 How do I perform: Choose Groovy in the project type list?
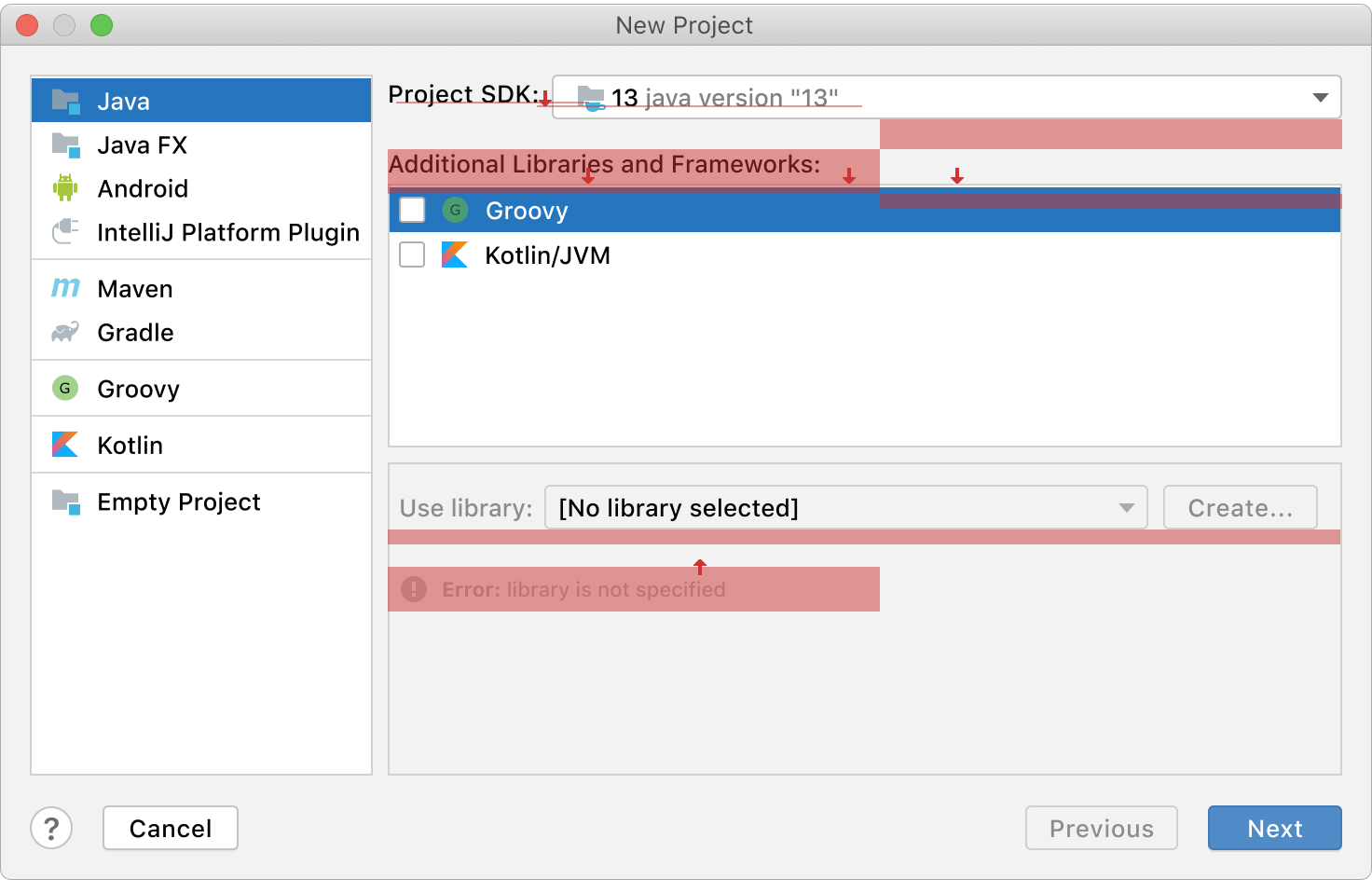tap(138, 389)
